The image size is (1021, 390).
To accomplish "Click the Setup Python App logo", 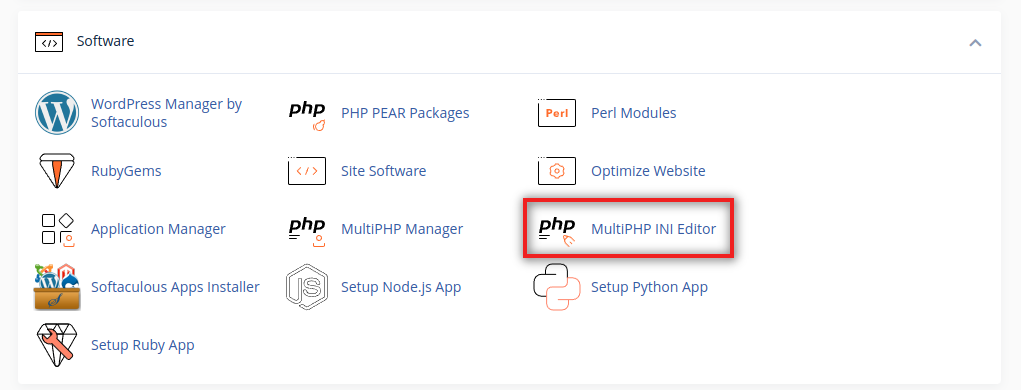I will [x=557, y=287].
